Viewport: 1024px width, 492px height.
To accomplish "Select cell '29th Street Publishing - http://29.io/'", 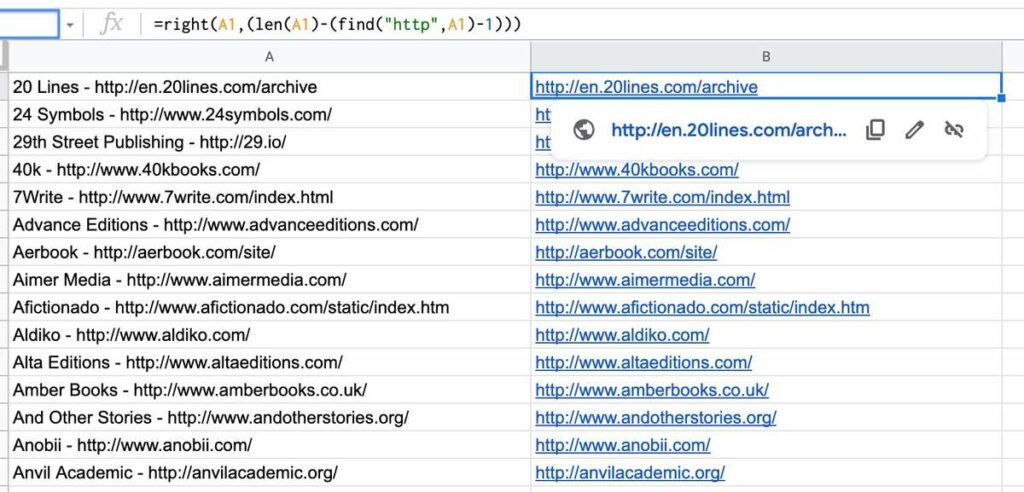I will [x=269, y=142].
